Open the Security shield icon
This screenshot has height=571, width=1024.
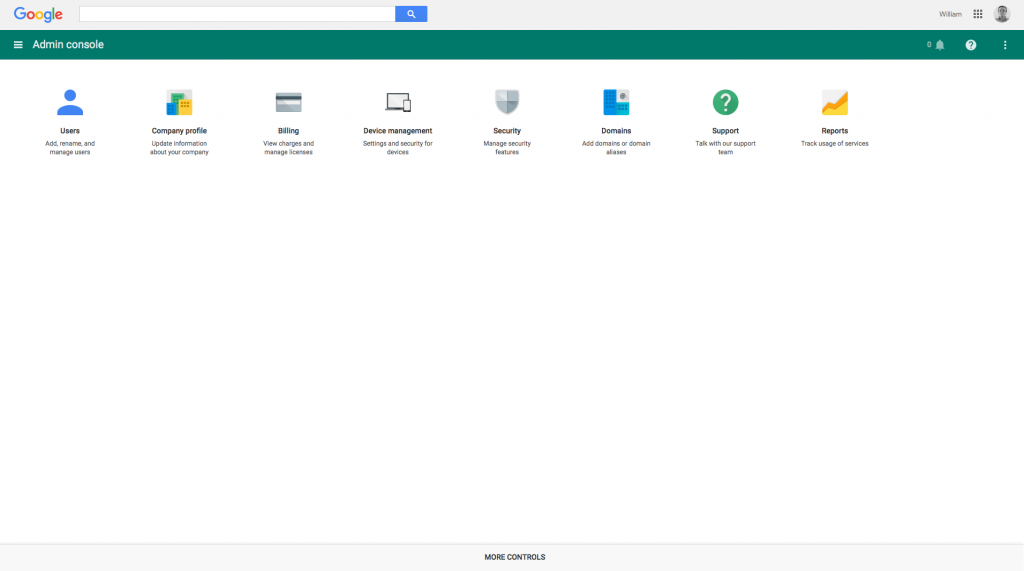[x=507, y=102]
